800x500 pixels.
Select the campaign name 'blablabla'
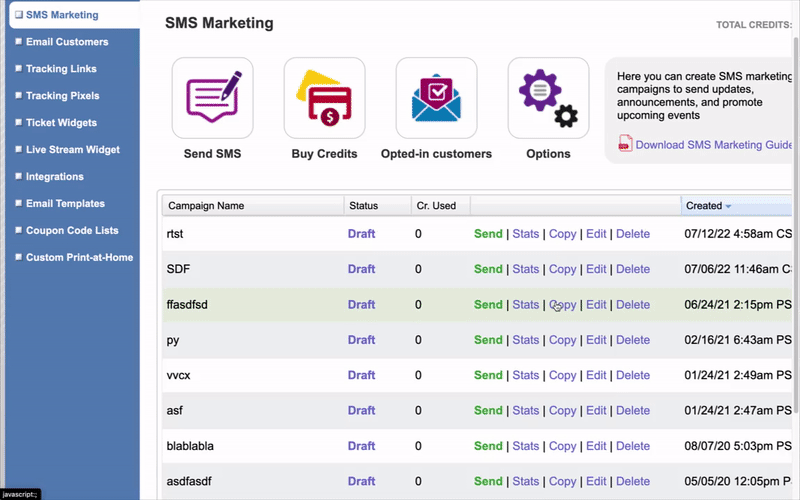[190, 446]
